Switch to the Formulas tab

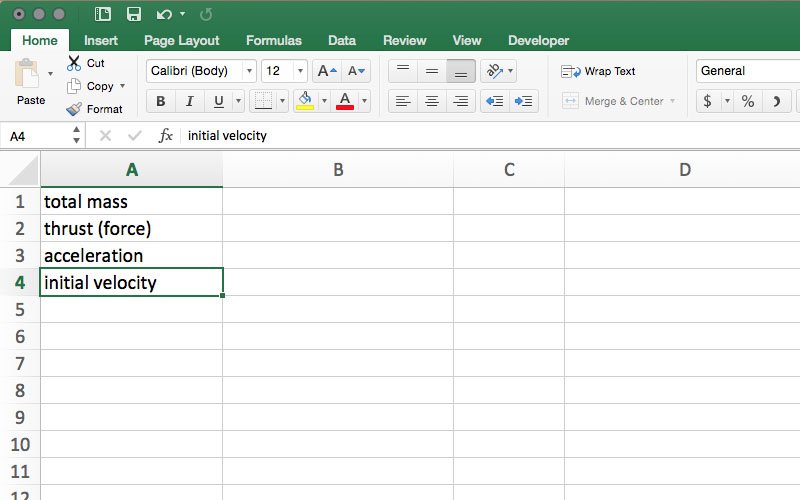[x=273, y=41]
